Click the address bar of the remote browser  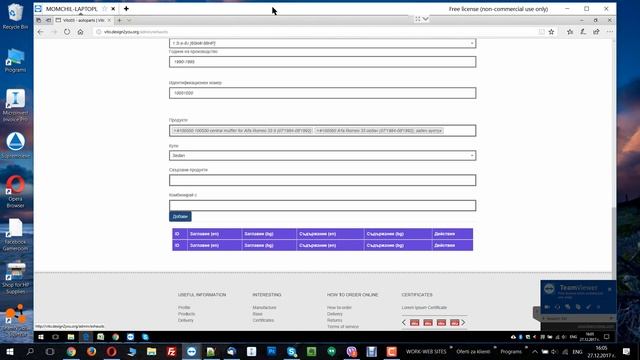coord(314,31)
